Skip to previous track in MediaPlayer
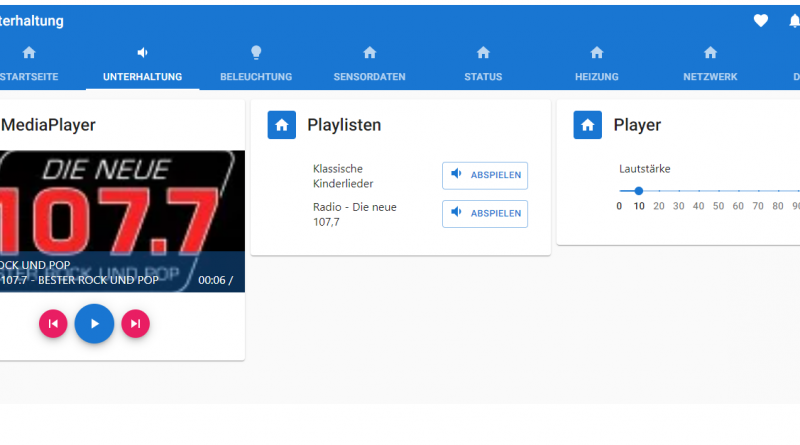Screen dimensions: 800x445 53,323
